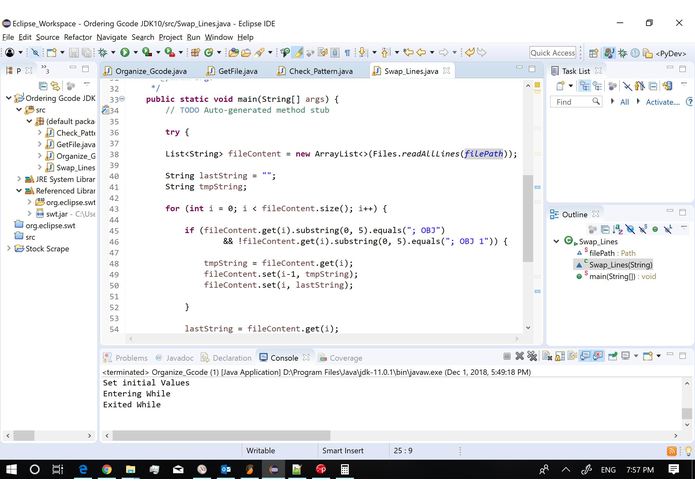This screenshot has width=695, height=494.
Task: Click the New Java Package toolbar icon
Action: point(195,53)
